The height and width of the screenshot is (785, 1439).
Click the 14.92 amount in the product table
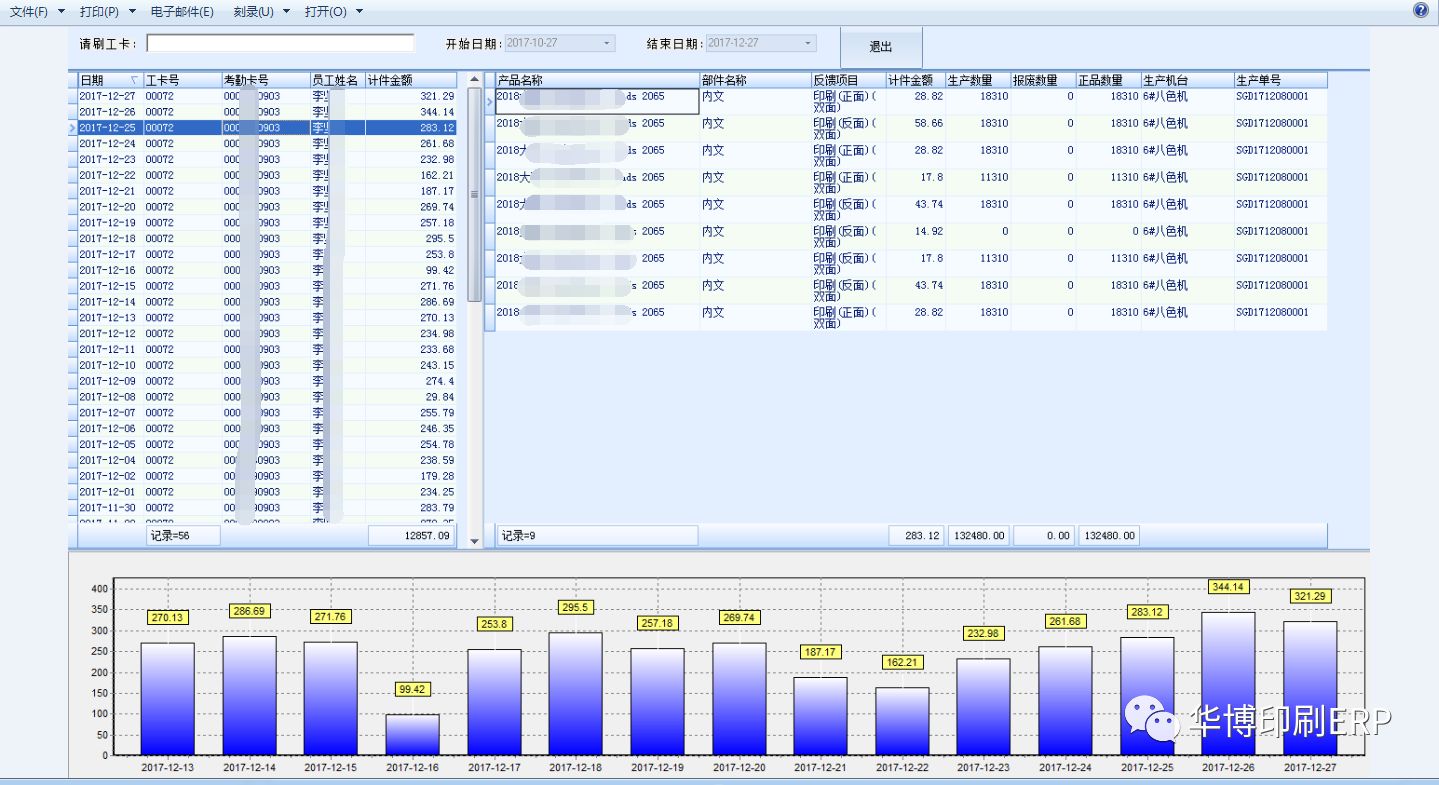point(915,236)
